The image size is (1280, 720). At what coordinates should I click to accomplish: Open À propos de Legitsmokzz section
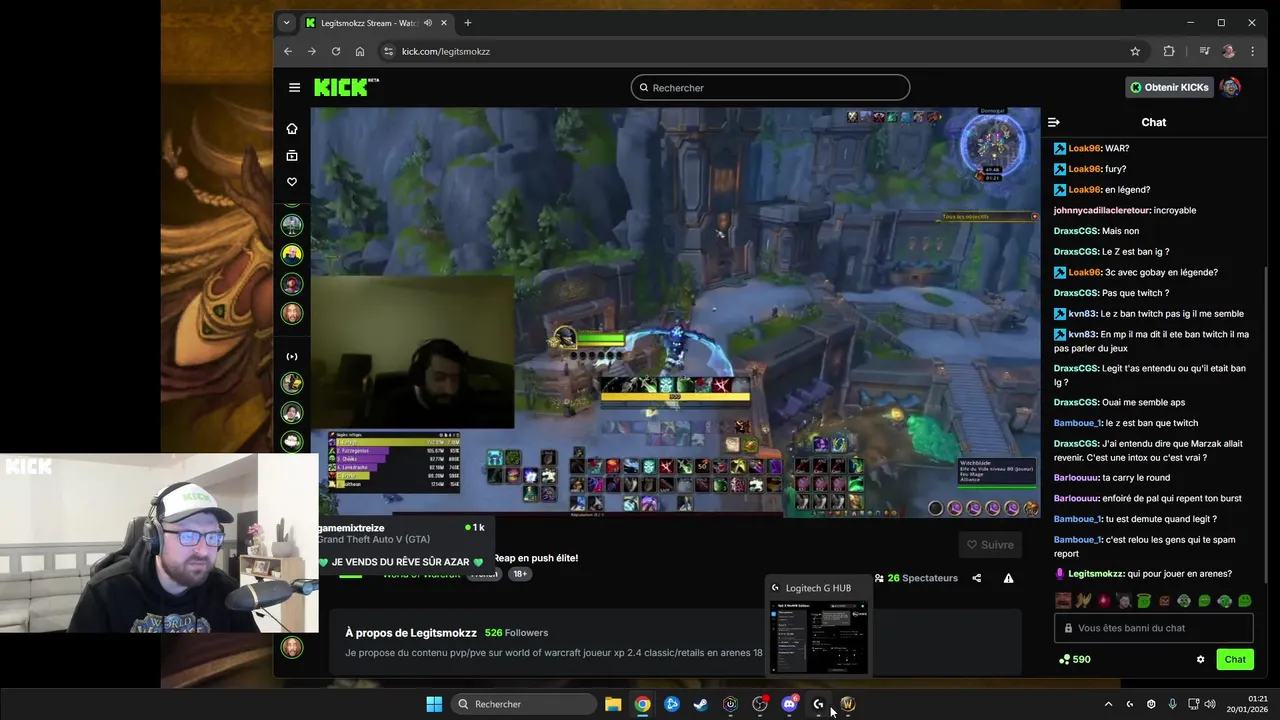coord(411,633)
